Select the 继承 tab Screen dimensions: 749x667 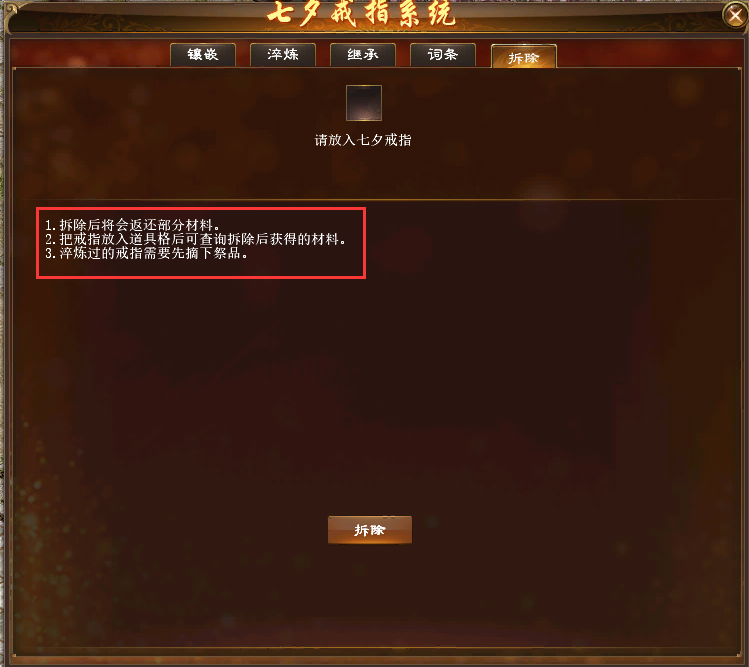point(363,54)
